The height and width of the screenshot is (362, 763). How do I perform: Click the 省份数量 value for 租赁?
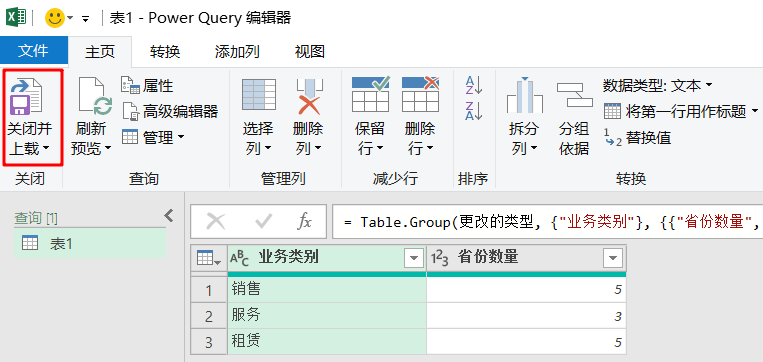(x=526, y=342)
